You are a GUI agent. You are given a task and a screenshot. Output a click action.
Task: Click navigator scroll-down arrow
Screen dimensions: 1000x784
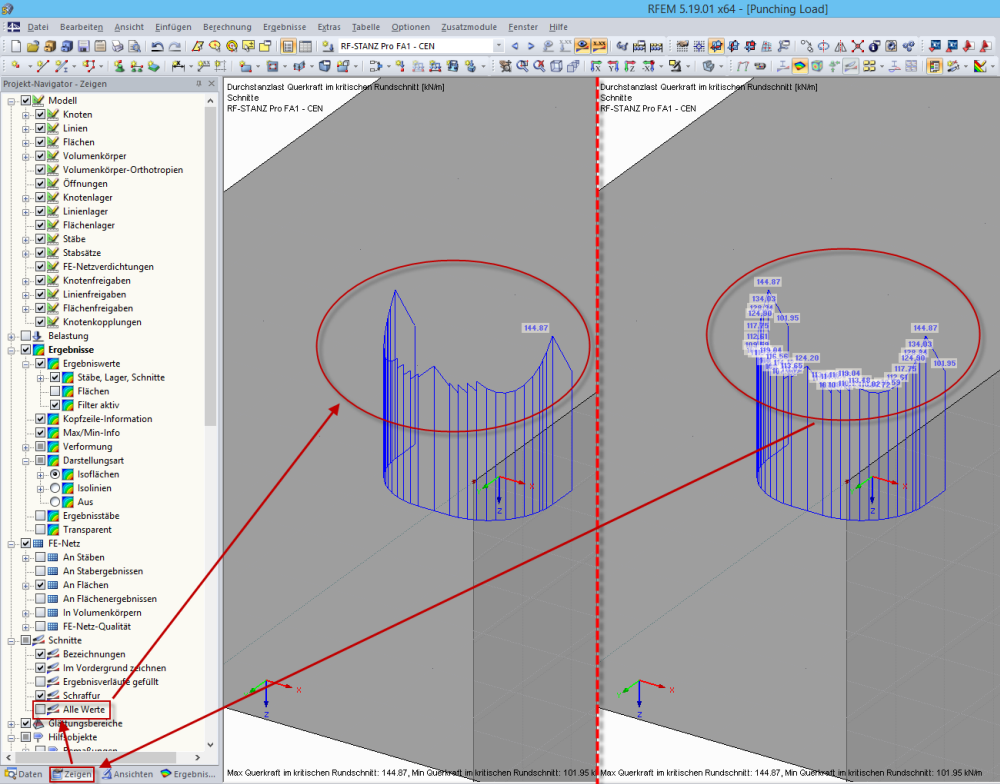[x=210, y=744]
